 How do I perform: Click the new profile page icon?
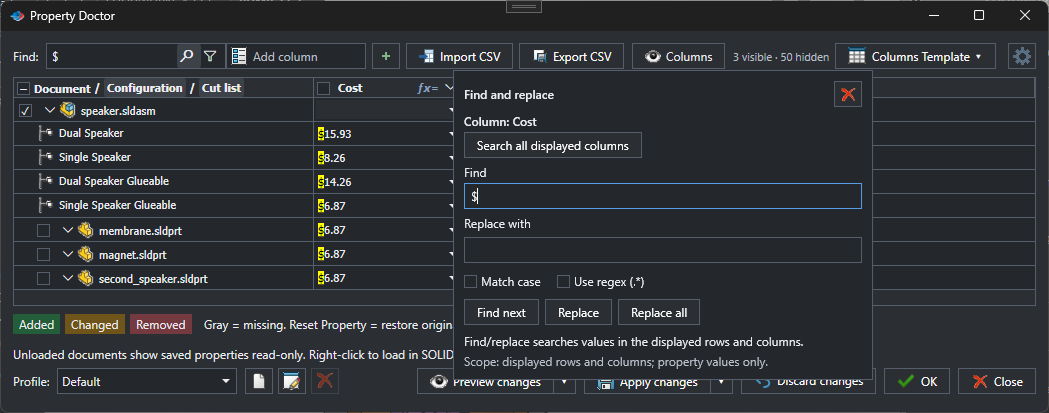pyautogui.click(x=259, y=382)
